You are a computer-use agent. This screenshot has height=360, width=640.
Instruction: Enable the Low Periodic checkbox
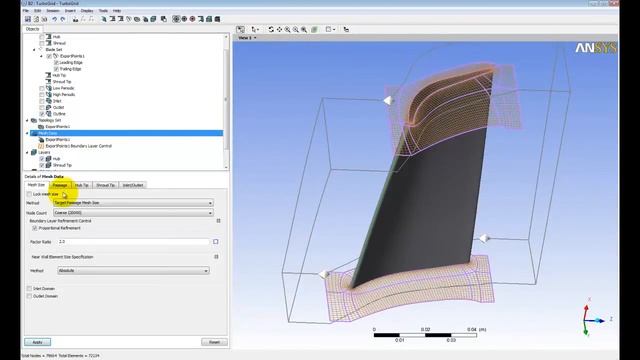pyautogui.click(x=42, y=88)
